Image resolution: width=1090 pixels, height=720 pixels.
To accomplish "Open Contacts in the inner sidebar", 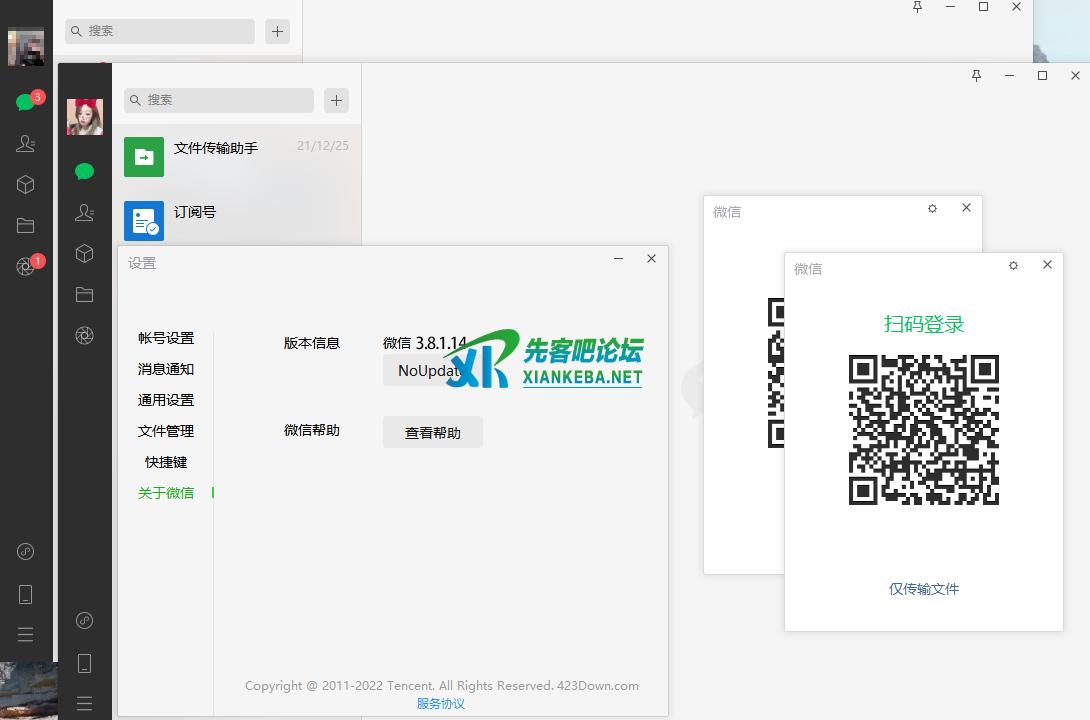I will (x=85, y=212).
